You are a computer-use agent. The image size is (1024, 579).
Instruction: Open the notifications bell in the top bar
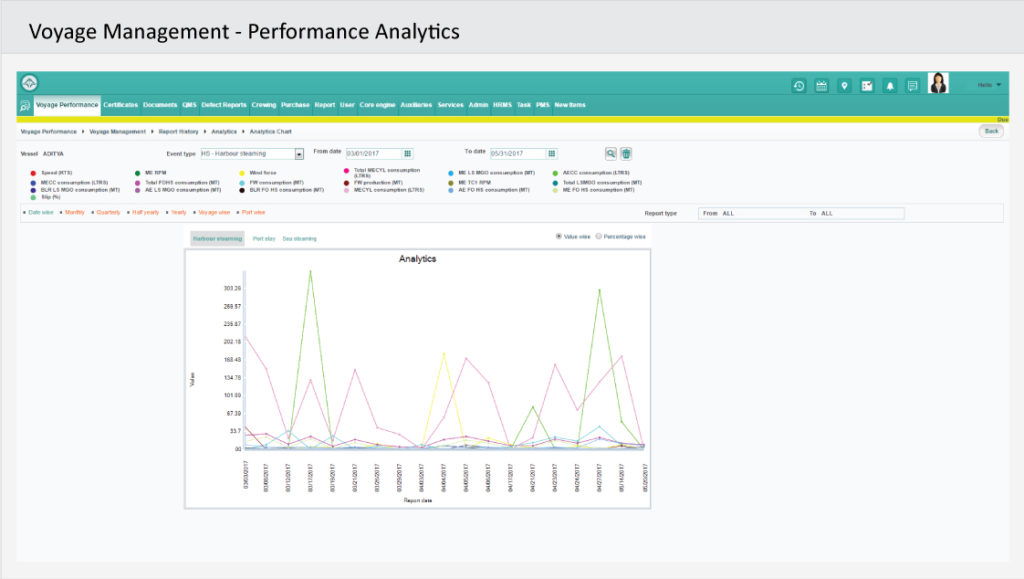click(890, 85)
